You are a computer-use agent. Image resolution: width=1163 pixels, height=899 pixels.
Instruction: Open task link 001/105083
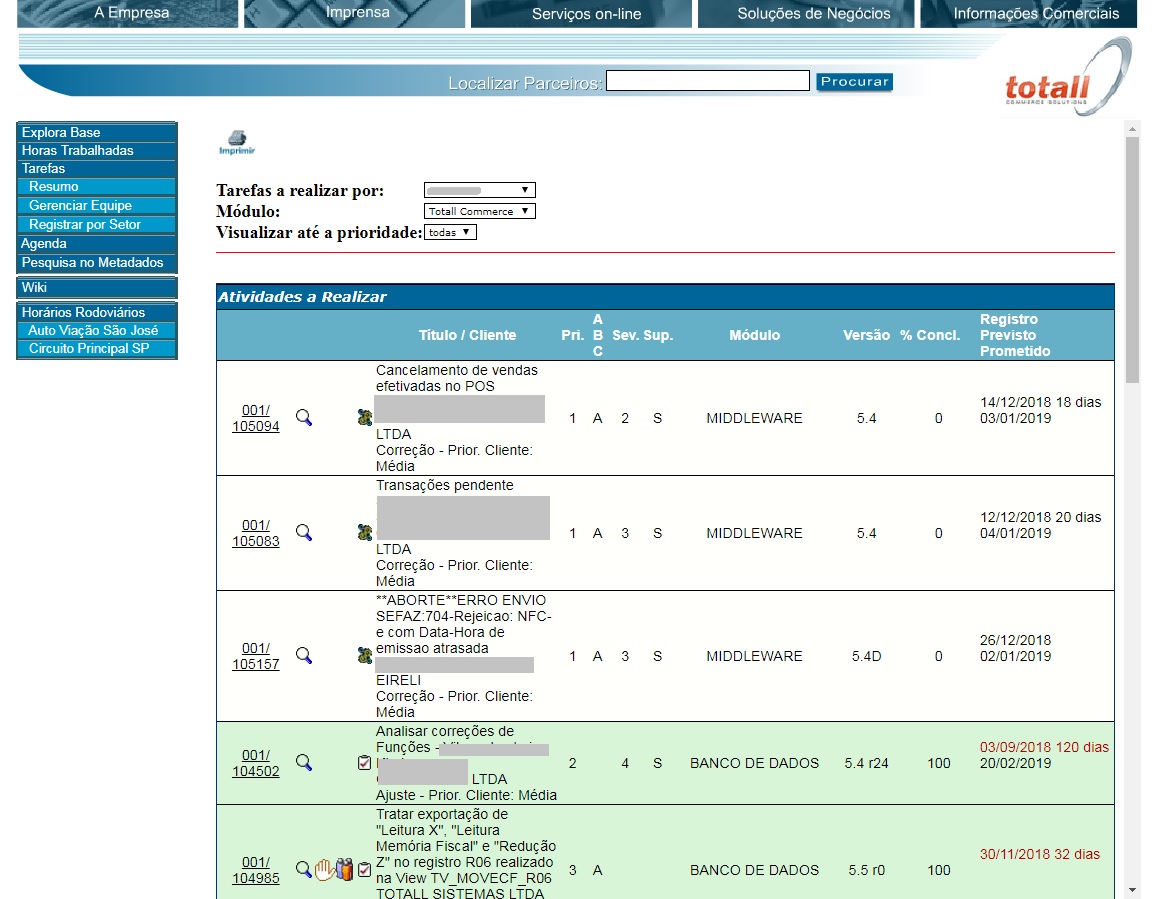pos(256,533)
